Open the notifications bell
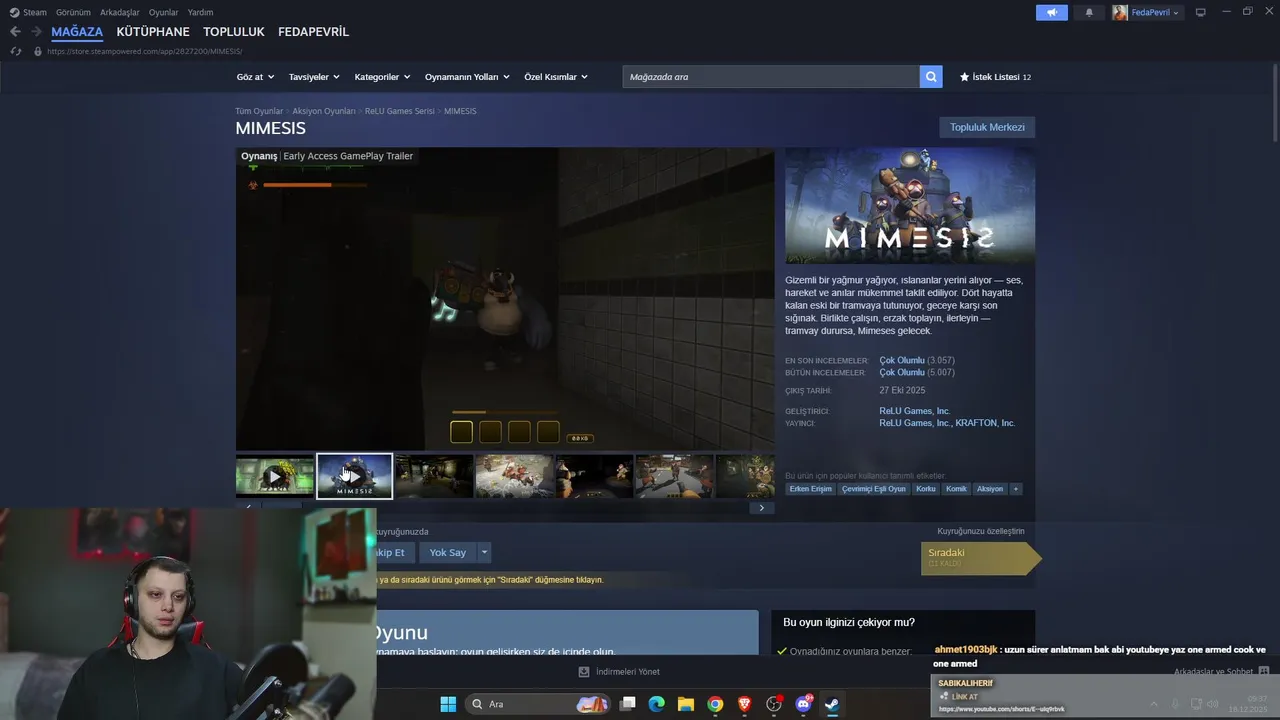1280x720 pixels. click(x=1089, y=12)
